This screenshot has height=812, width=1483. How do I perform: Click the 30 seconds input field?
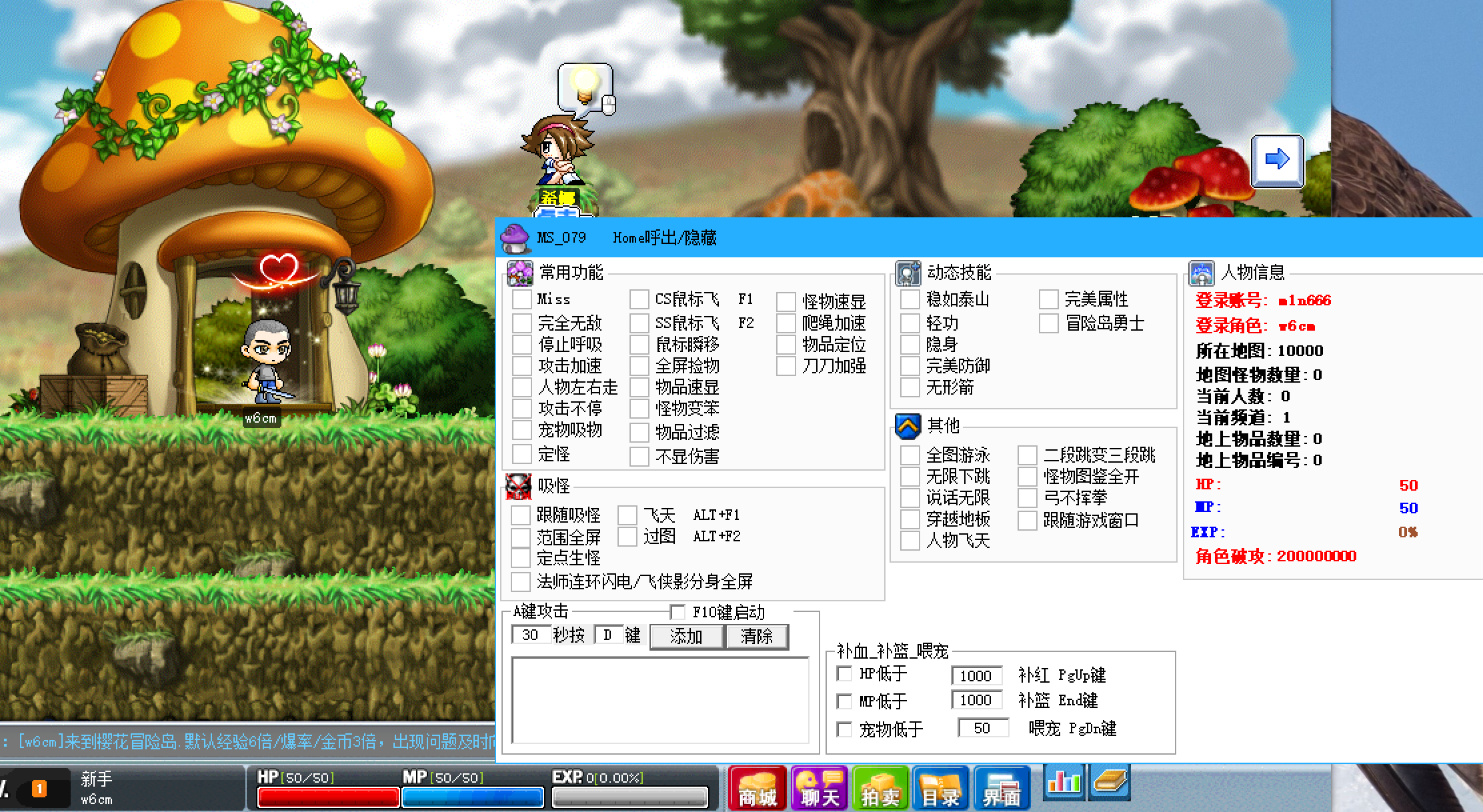531,635
